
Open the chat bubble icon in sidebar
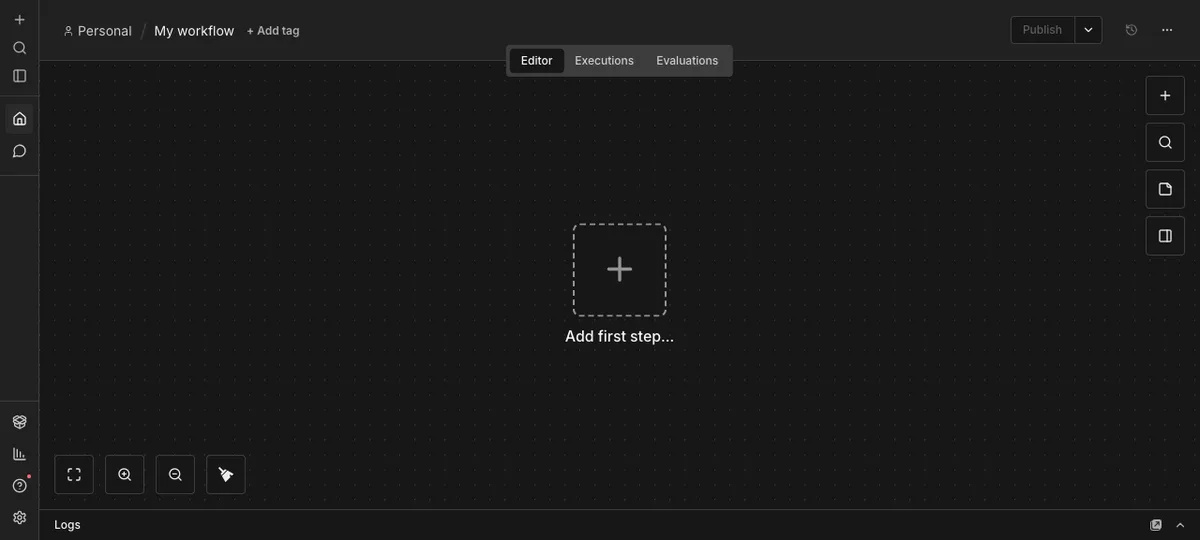[x=19, y=151]
